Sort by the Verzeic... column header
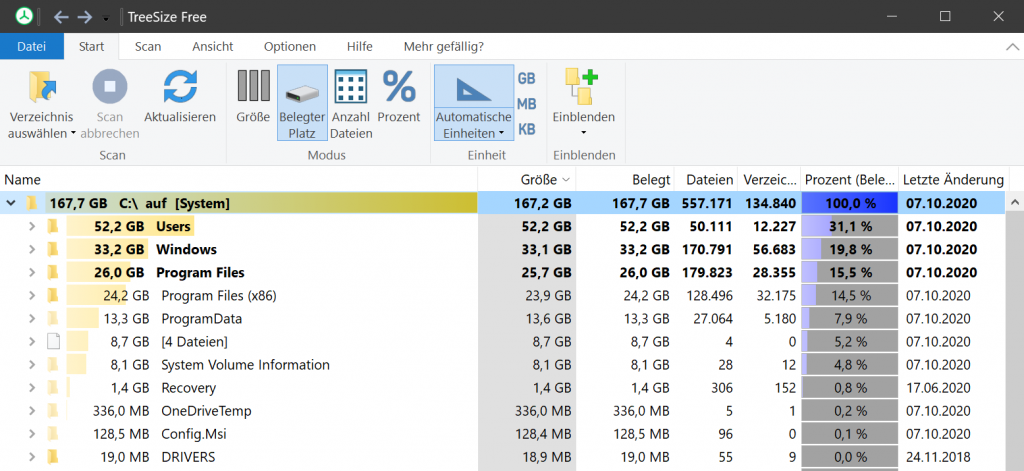Viewport: 1024px width, 471px height. tap(769, 180)
